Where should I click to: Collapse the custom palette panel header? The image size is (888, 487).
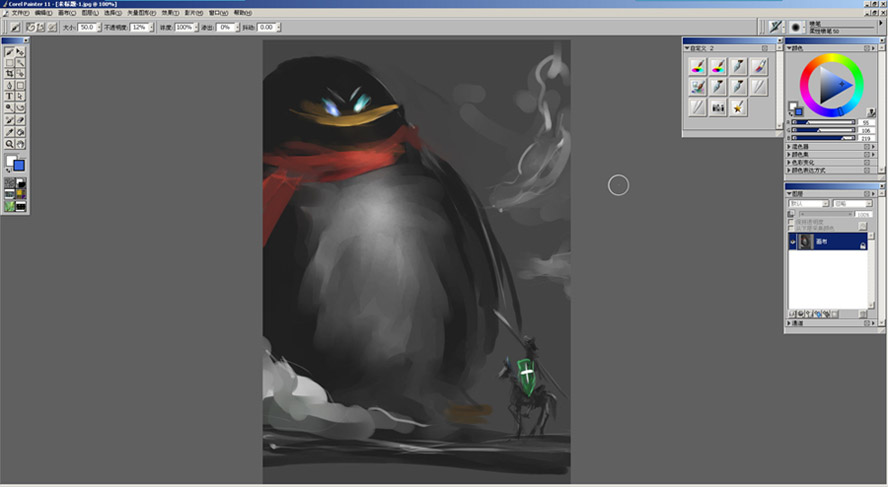point(688,48)
